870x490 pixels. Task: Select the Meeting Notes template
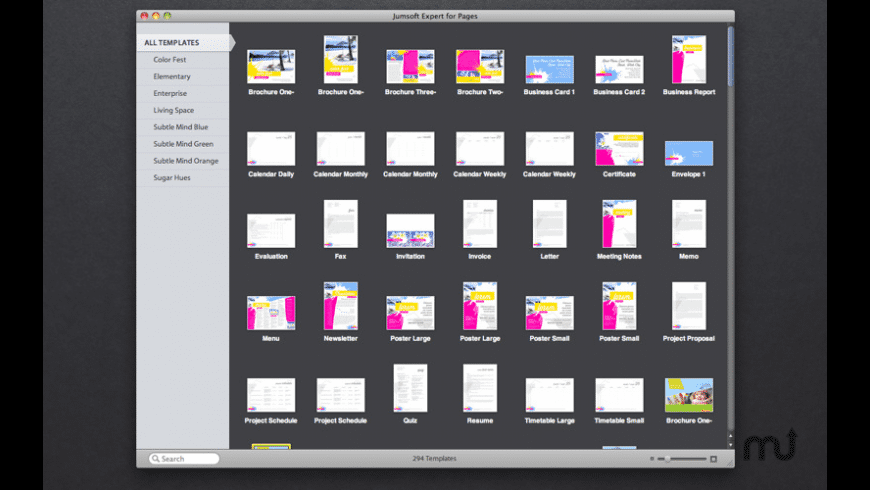[x=619, y=224]
